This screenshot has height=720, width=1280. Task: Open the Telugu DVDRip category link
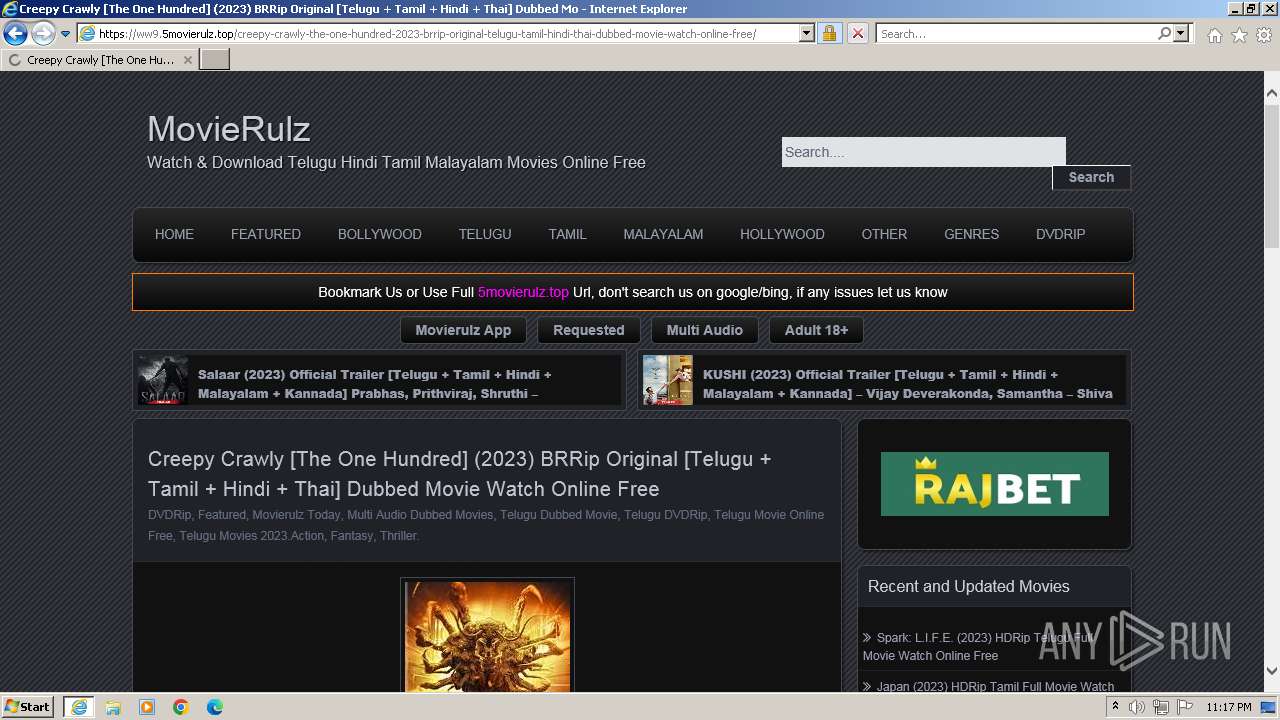coord(665,515)
